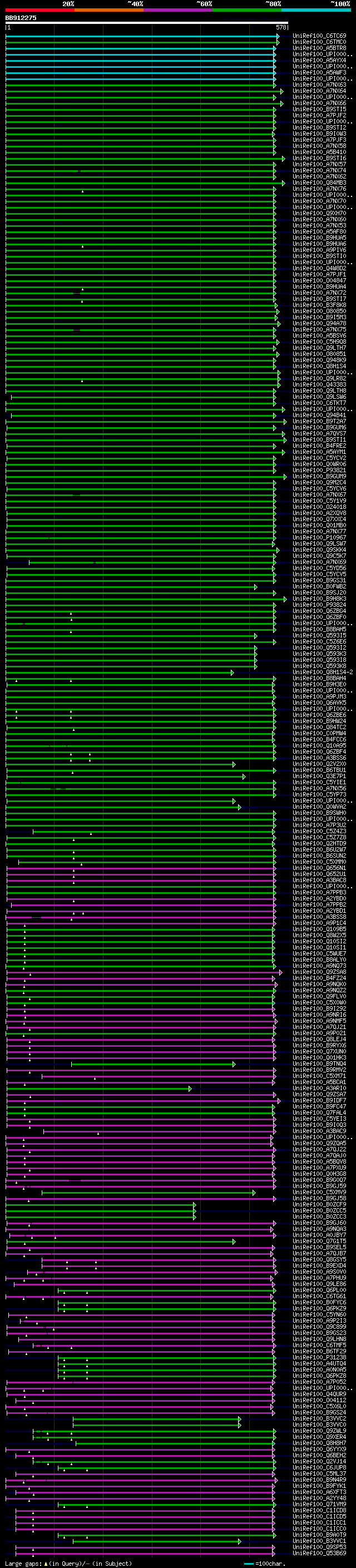Click the '=100char.' scale legend
This screenshot has width=356, height=1568.
coord(271,1564)
